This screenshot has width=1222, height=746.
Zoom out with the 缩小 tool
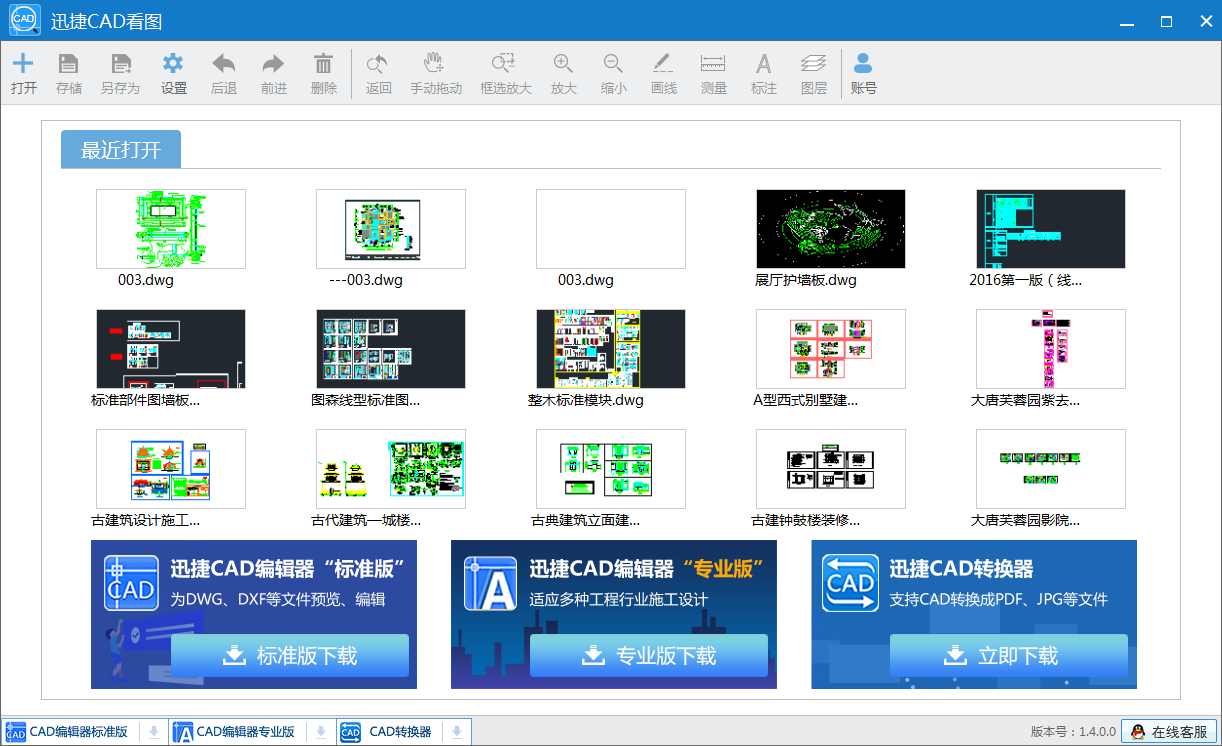pos(612,73)
